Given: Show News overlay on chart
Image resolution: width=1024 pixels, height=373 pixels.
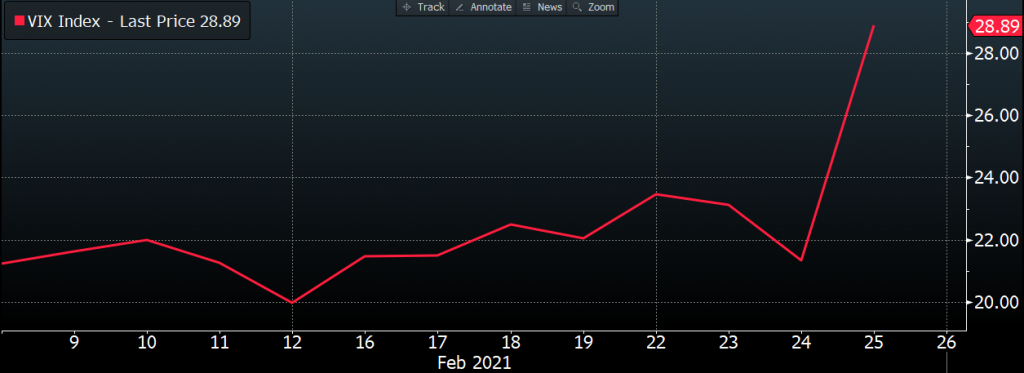Looking at the screenshot, I should tap(542, 7).
